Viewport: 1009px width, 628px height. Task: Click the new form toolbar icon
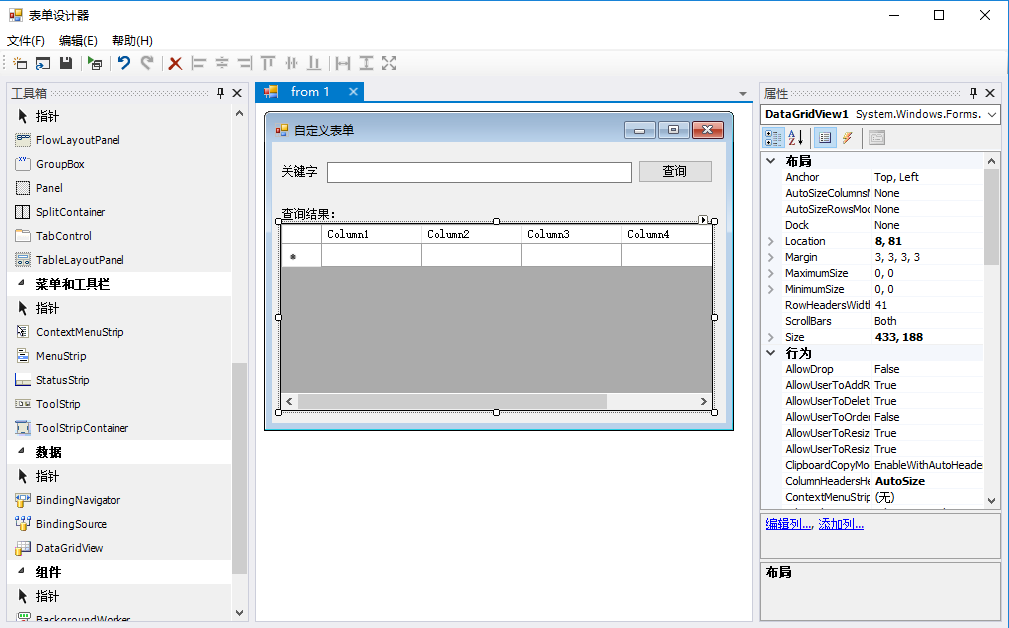20,63
